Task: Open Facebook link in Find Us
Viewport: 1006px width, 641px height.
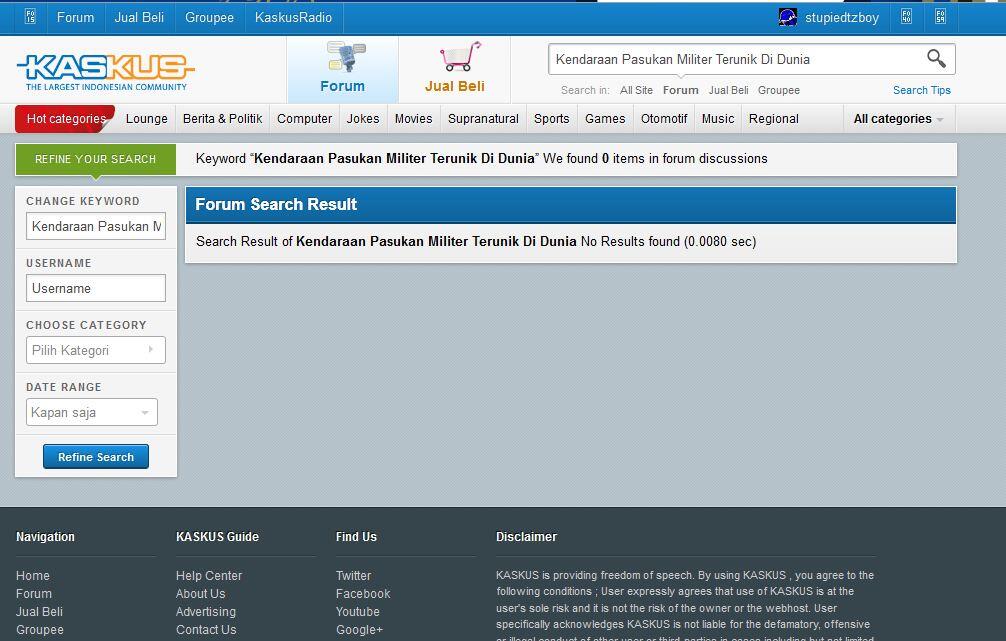Action: (x=363, y=594)
